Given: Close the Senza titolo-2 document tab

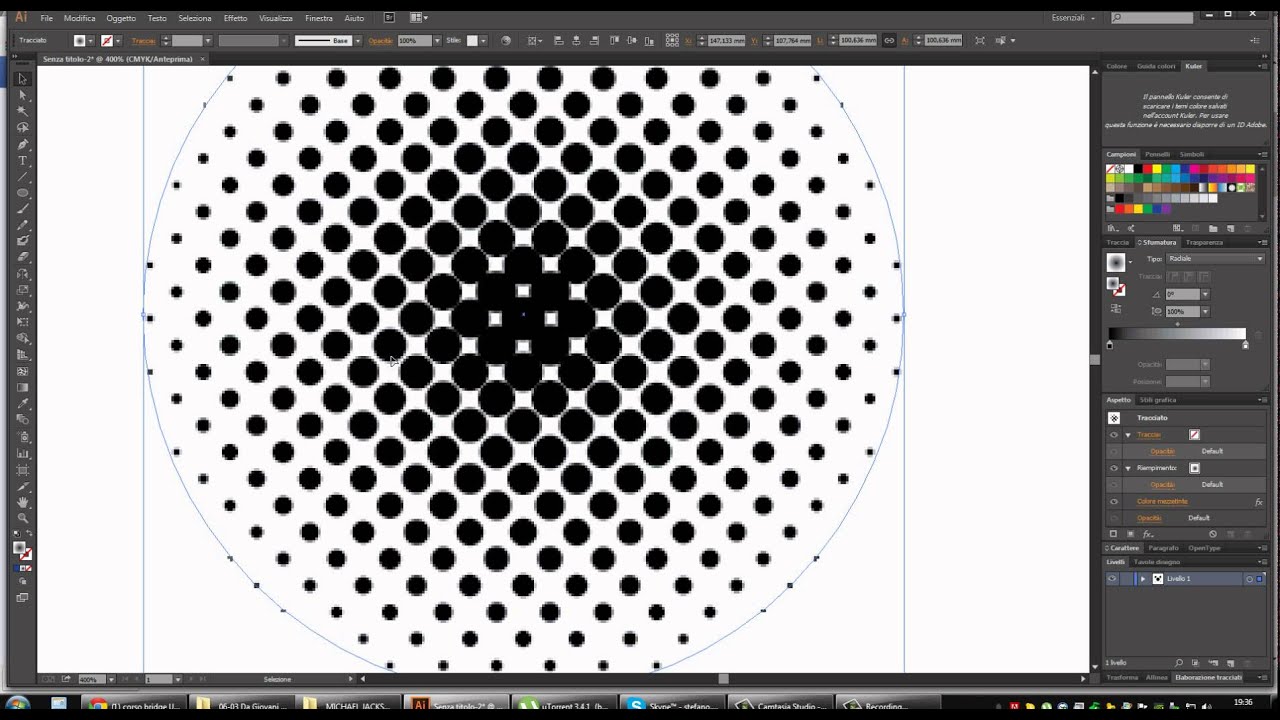Looking at the screenshot, I should point(204,59).
